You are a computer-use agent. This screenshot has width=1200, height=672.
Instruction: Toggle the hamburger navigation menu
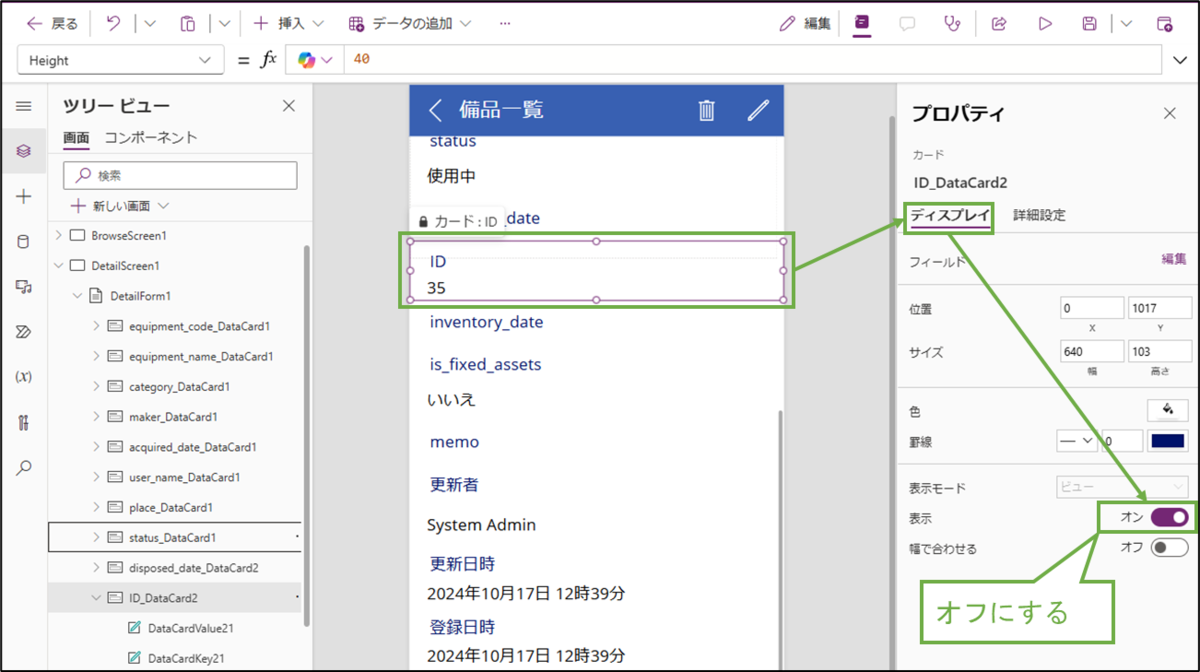24,106
